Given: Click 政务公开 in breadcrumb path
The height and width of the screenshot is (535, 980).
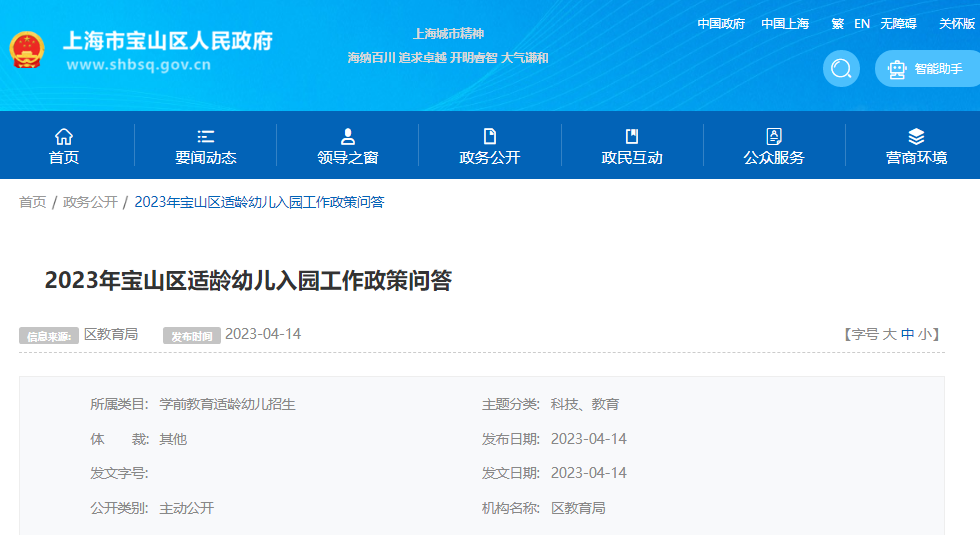Looking at the screenshot, I should 90,202.
